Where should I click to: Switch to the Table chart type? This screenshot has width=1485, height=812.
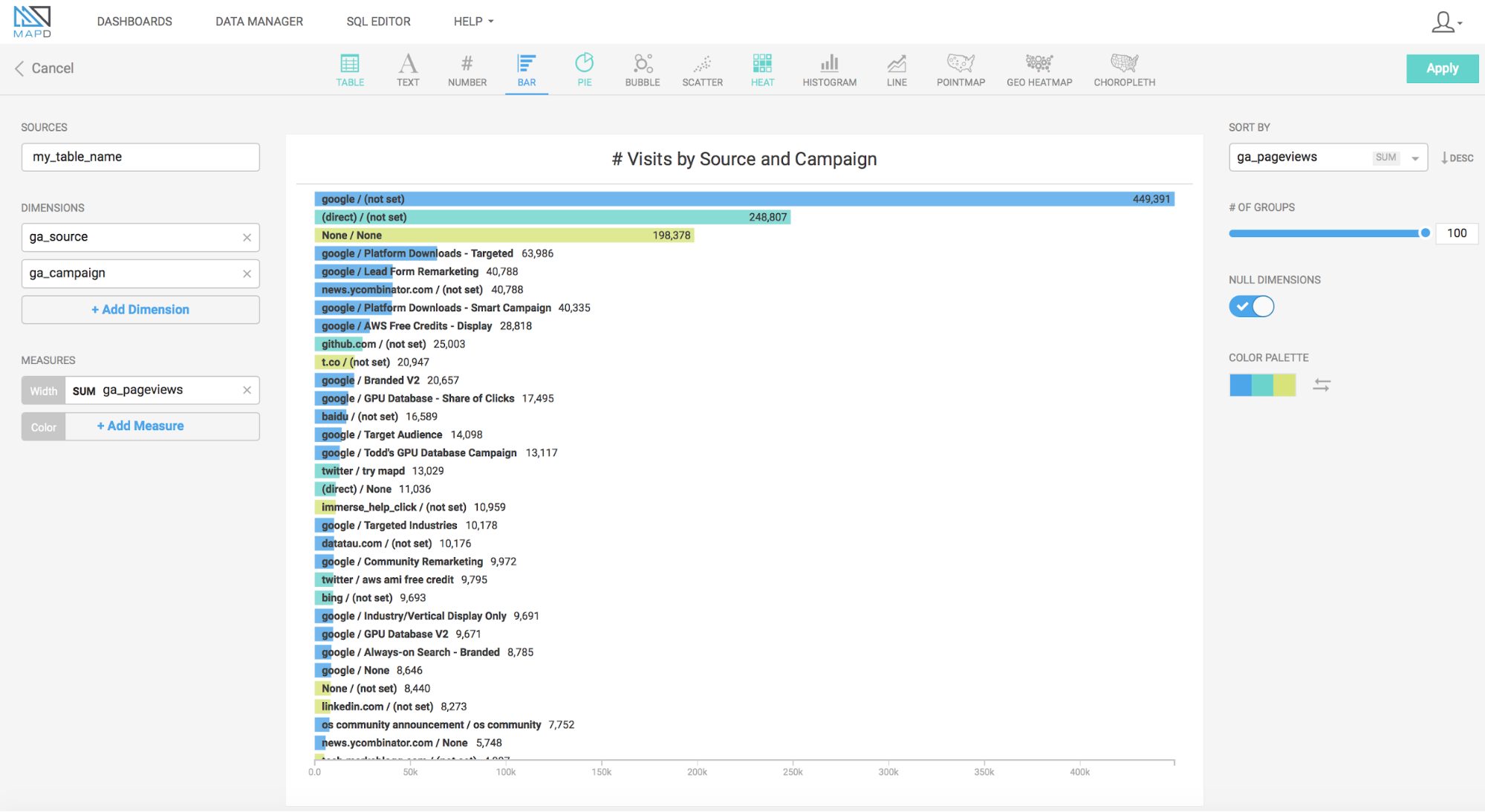click(x=350, y=67)
